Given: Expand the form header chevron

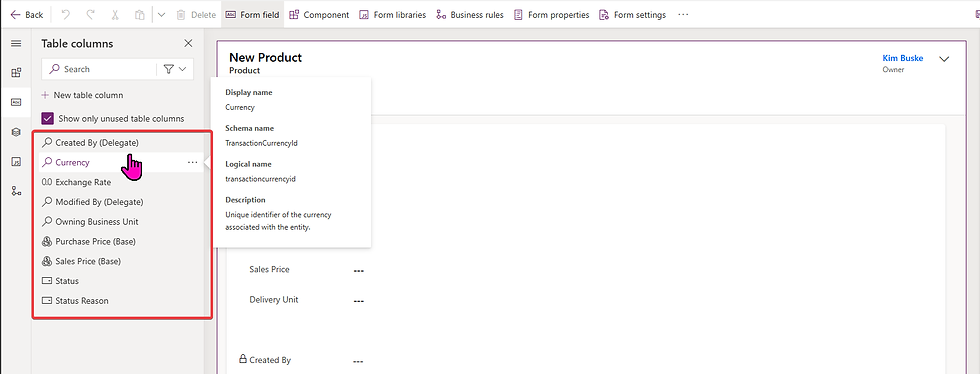Looking at the screenshot, I should (x=944, y=59).
